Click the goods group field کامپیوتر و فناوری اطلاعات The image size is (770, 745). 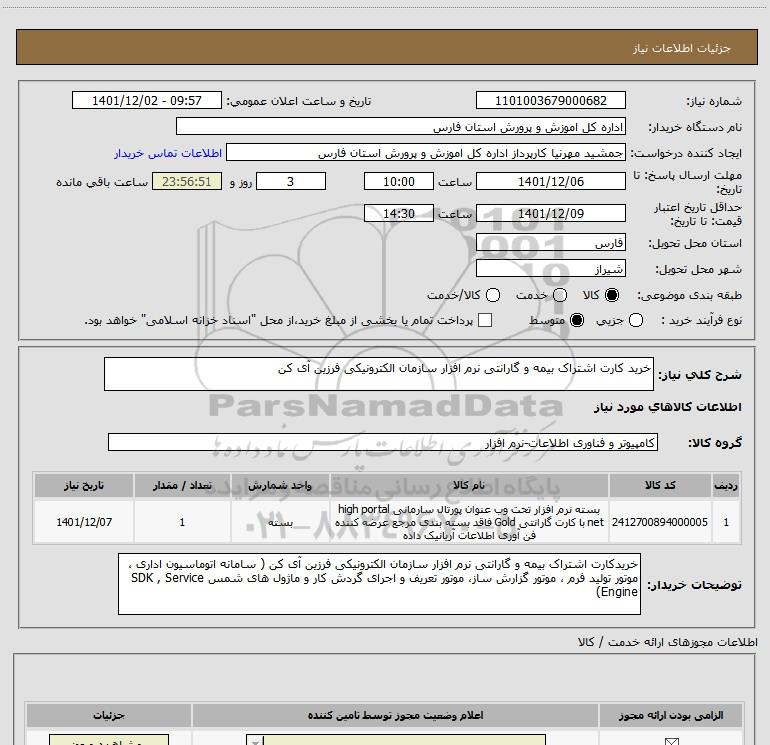(x=383, y=442)
